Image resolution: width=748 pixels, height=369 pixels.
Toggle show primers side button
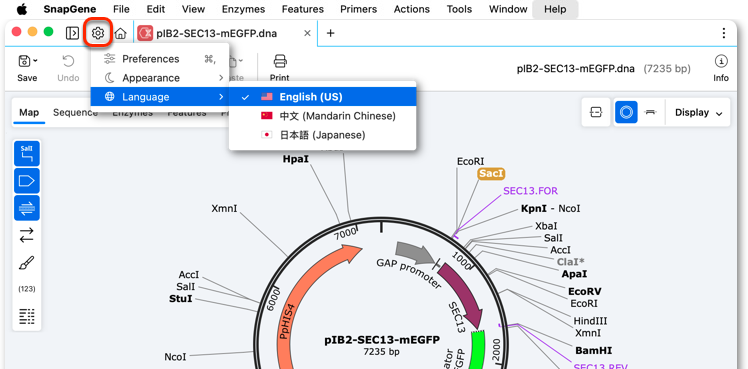pyautogui.click(x=27, y=208)
